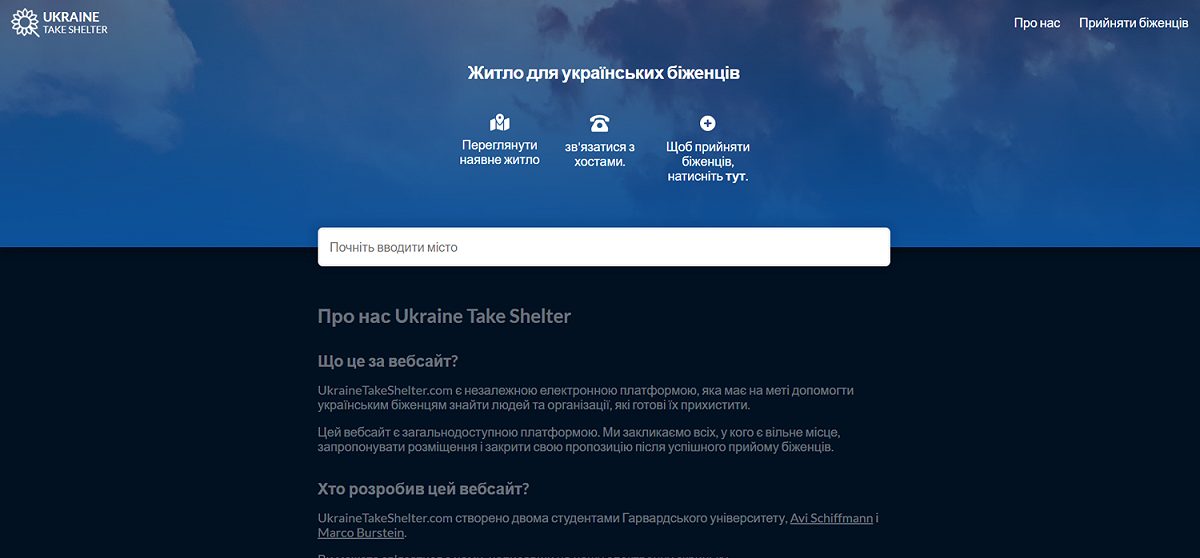
Task: Click the map icon above Переглянути наявне житло
Action: 500,123
